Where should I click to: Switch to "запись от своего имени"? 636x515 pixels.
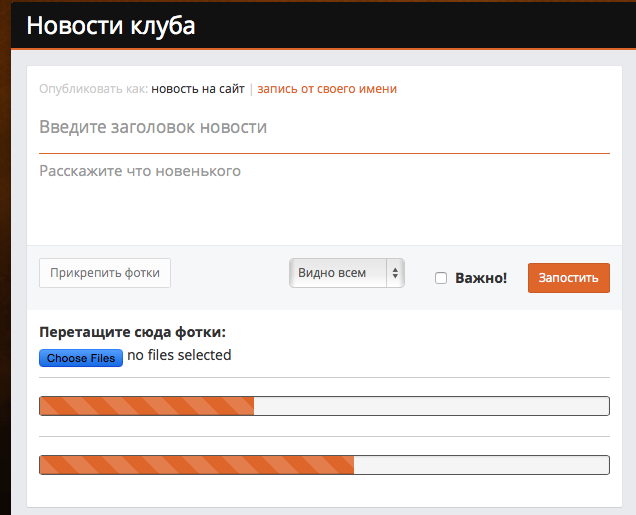[327, 89]
